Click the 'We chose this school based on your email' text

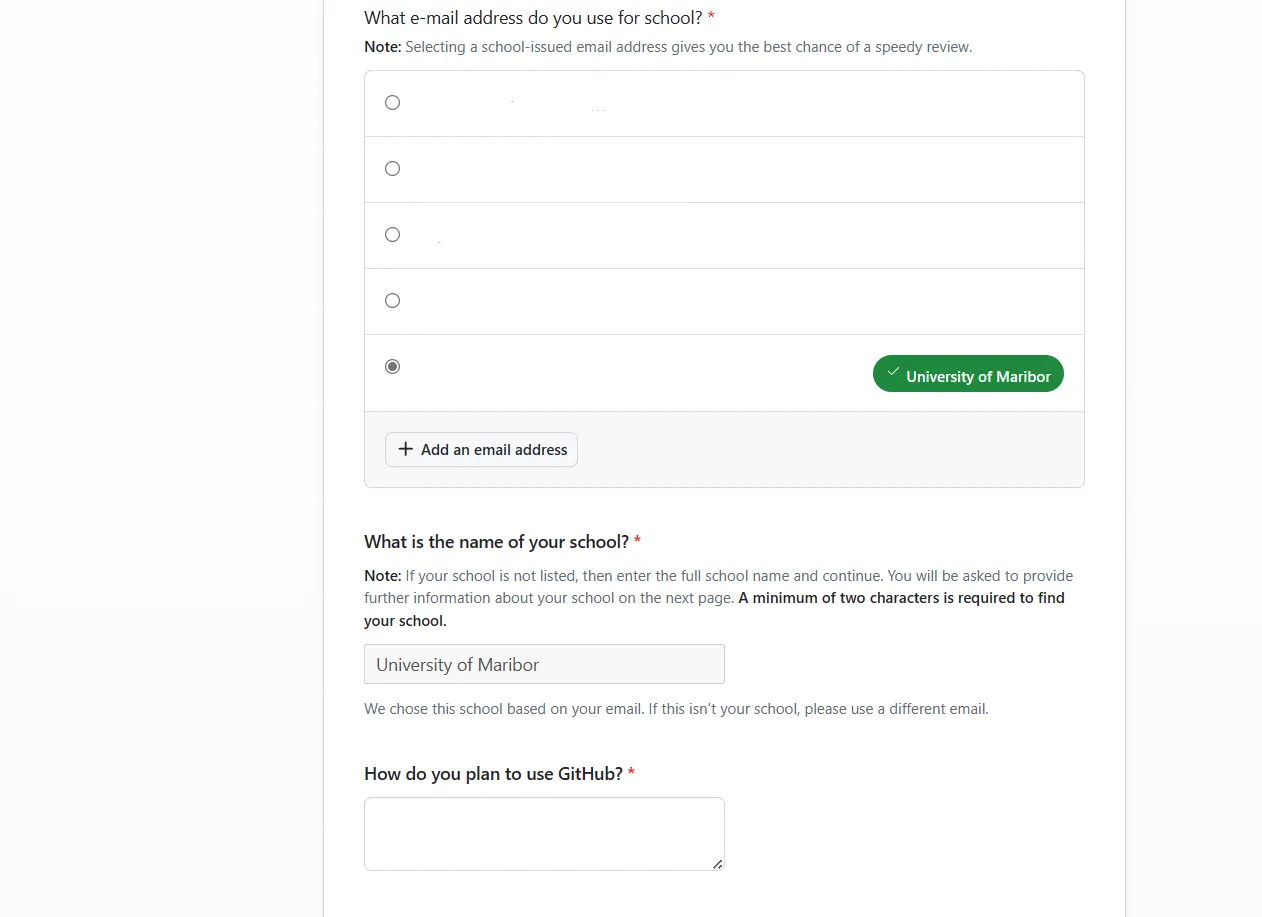676,709
